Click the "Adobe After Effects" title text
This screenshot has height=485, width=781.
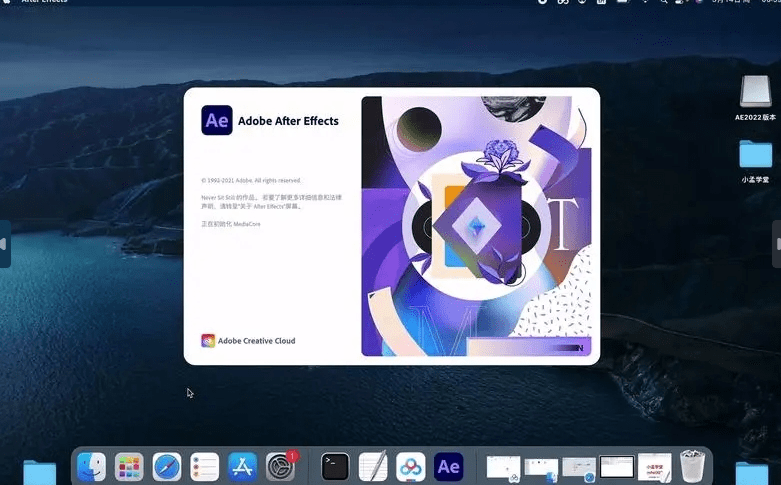(x=288, y=121)
